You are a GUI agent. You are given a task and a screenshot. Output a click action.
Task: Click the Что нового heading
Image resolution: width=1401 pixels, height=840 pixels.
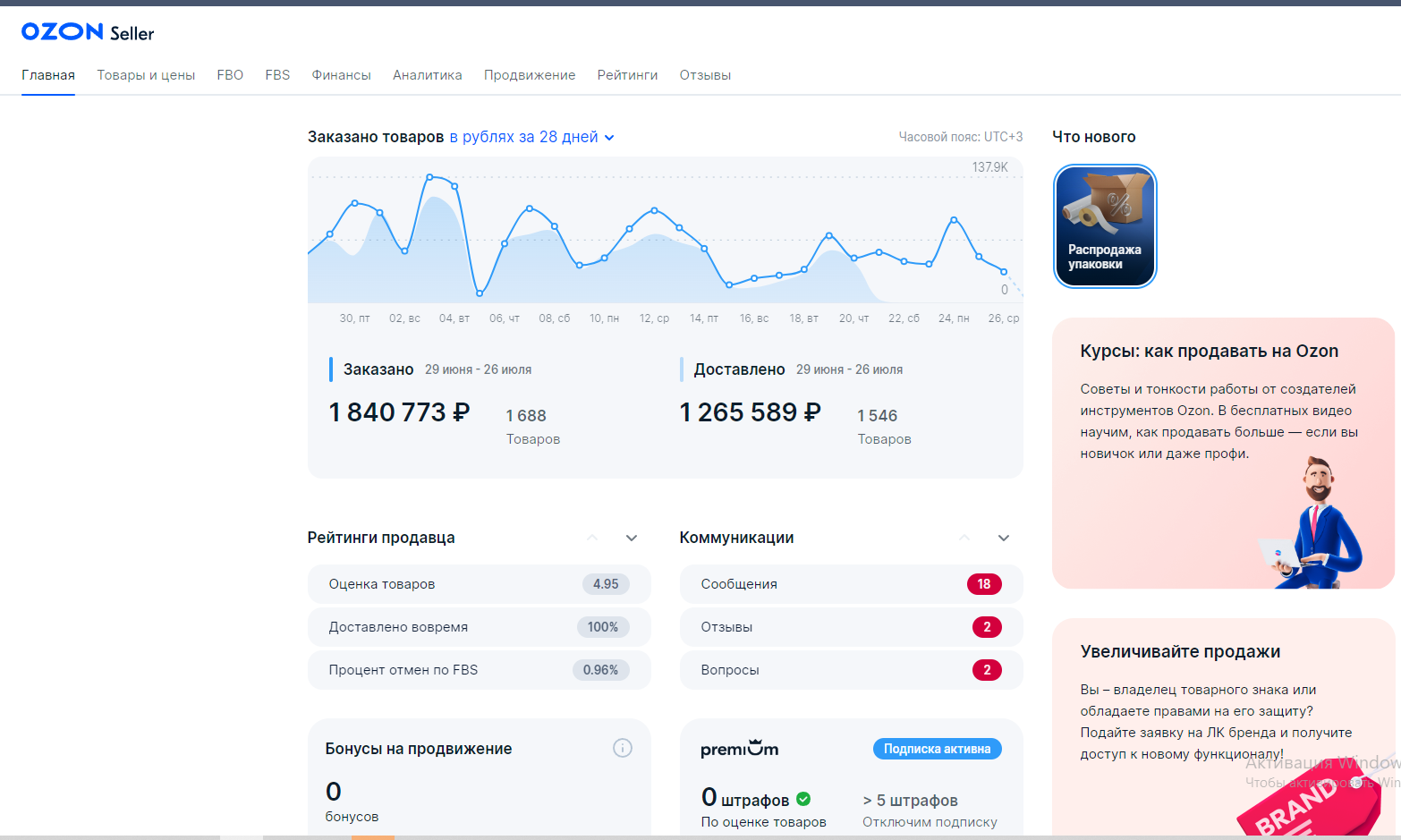coord(1094,137)
